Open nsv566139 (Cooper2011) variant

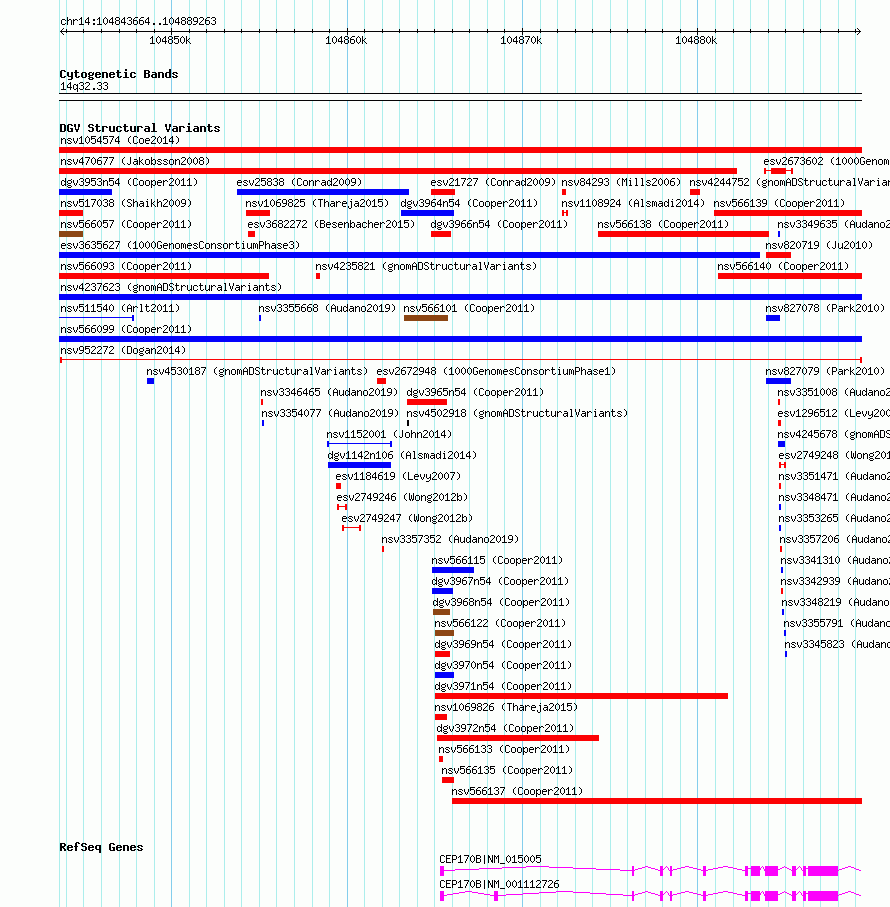point(780,204)
